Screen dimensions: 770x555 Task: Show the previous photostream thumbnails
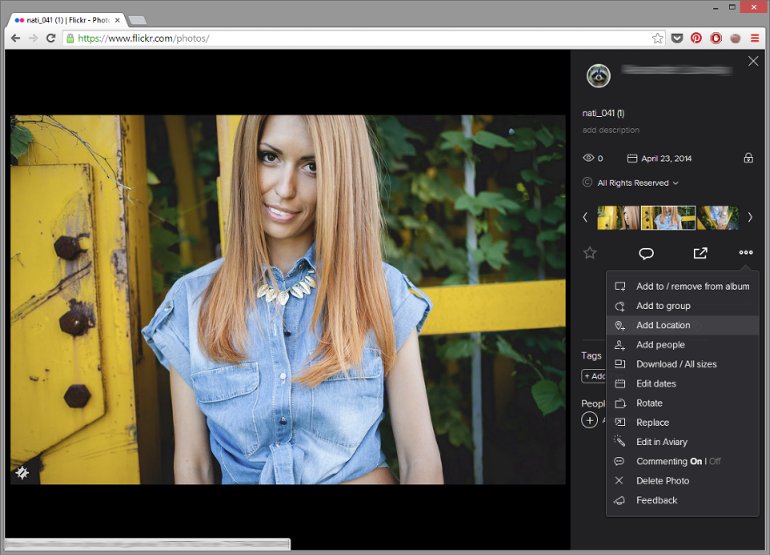[585, 217]
